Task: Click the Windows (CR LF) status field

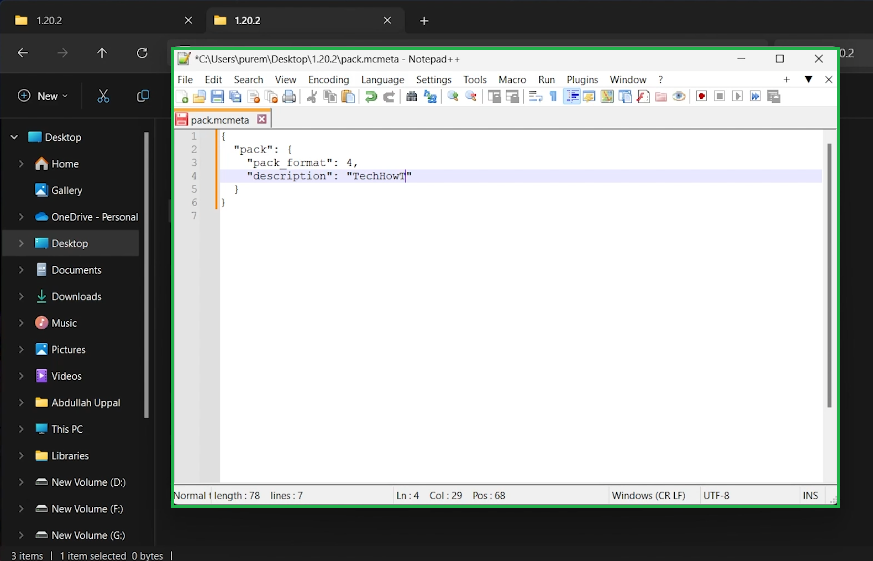Action: pos(648,495)
